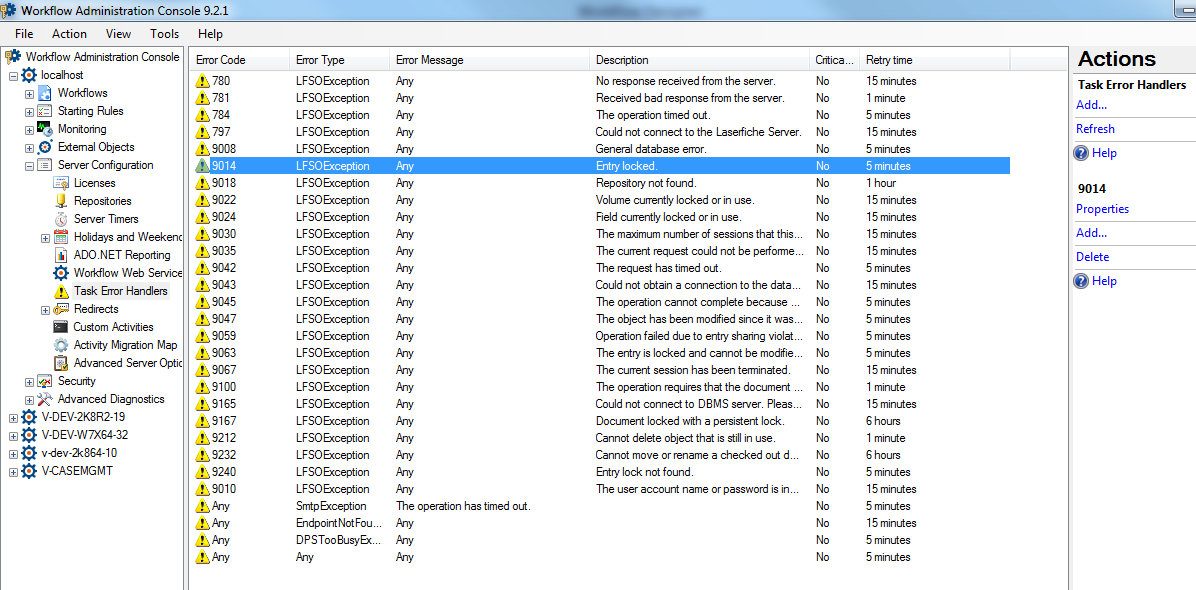1196x590 pixels.
Task: Click the Licenses icon
Action: (61, 183)
